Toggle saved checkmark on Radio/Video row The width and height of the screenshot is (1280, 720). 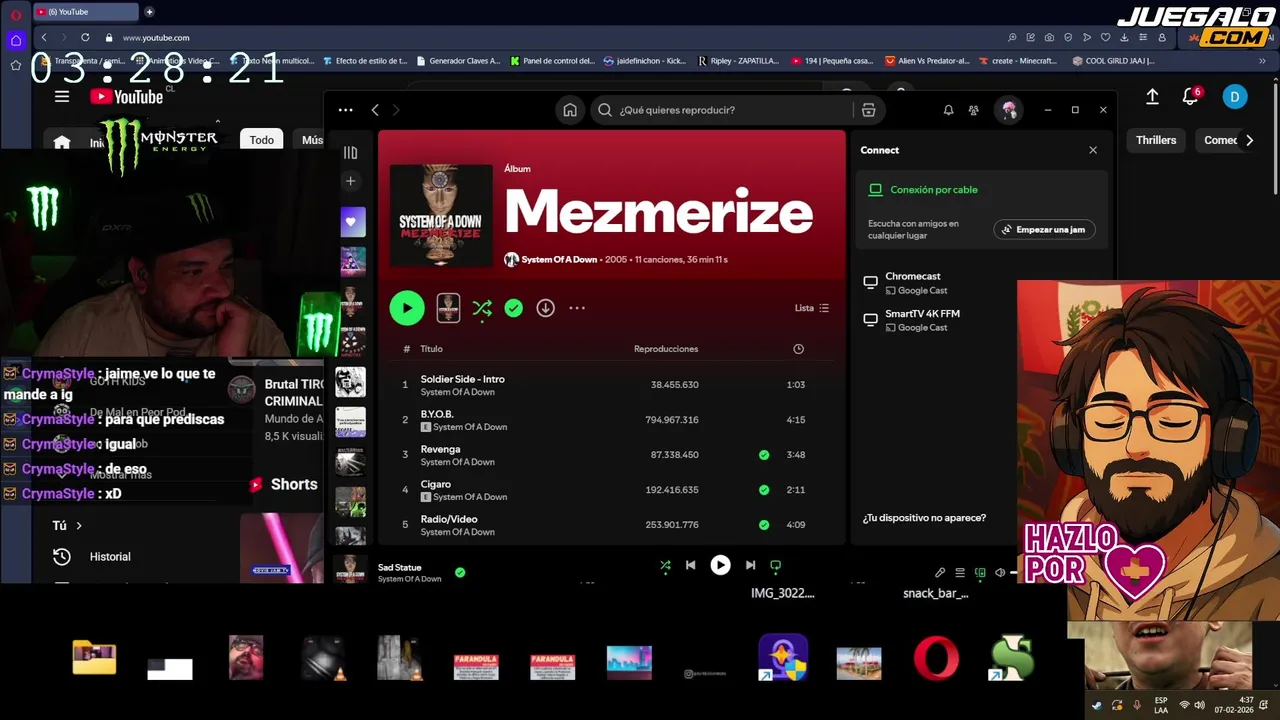764,525
